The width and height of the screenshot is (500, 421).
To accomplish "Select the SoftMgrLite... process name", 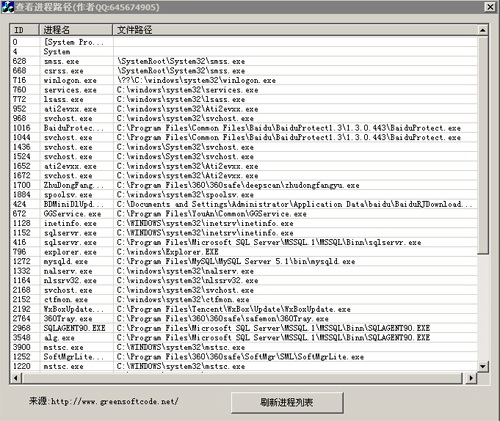I will 74,357.
